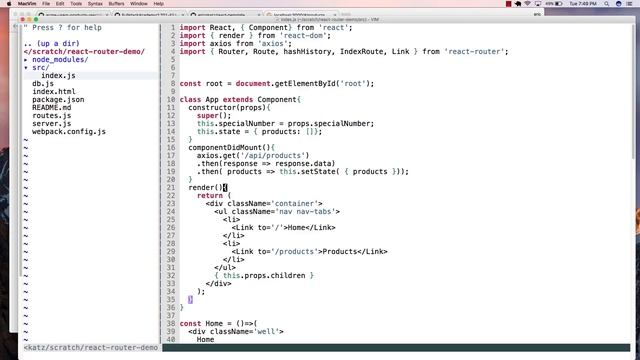Place cursor on 'componentDidMount()' line
The height and width of the screenshot is (360, 640).
[231, 148]
